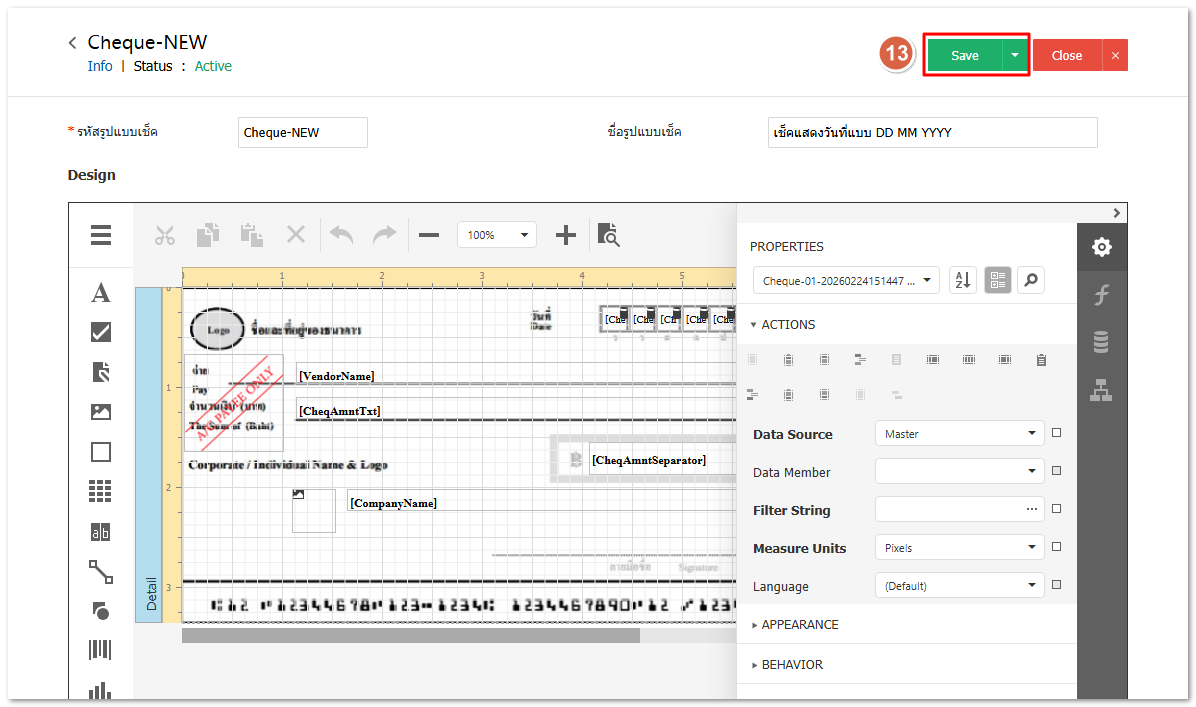The height and width of the screenshot is (707, 1196).
Task: Open the 100% zoom level dropdown
Action: [497, 235]
